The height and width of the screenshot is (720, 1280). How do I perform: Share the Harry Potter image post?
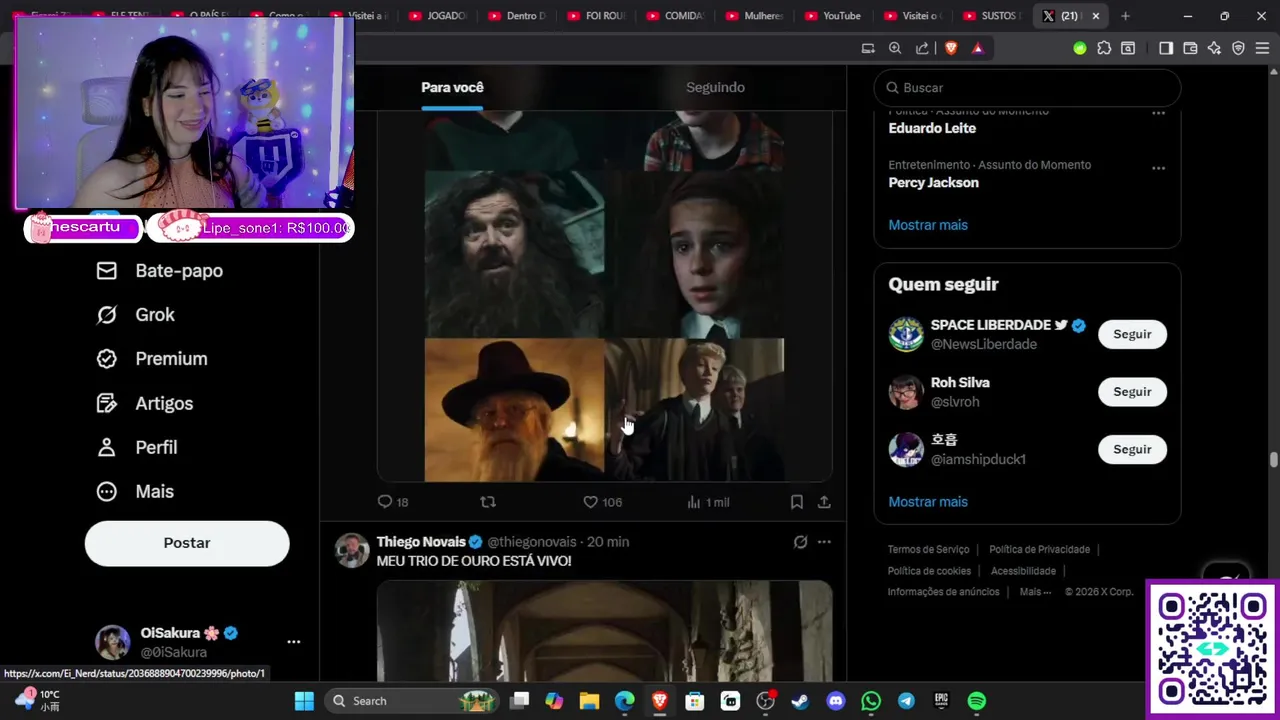click(x=824, y=502)
